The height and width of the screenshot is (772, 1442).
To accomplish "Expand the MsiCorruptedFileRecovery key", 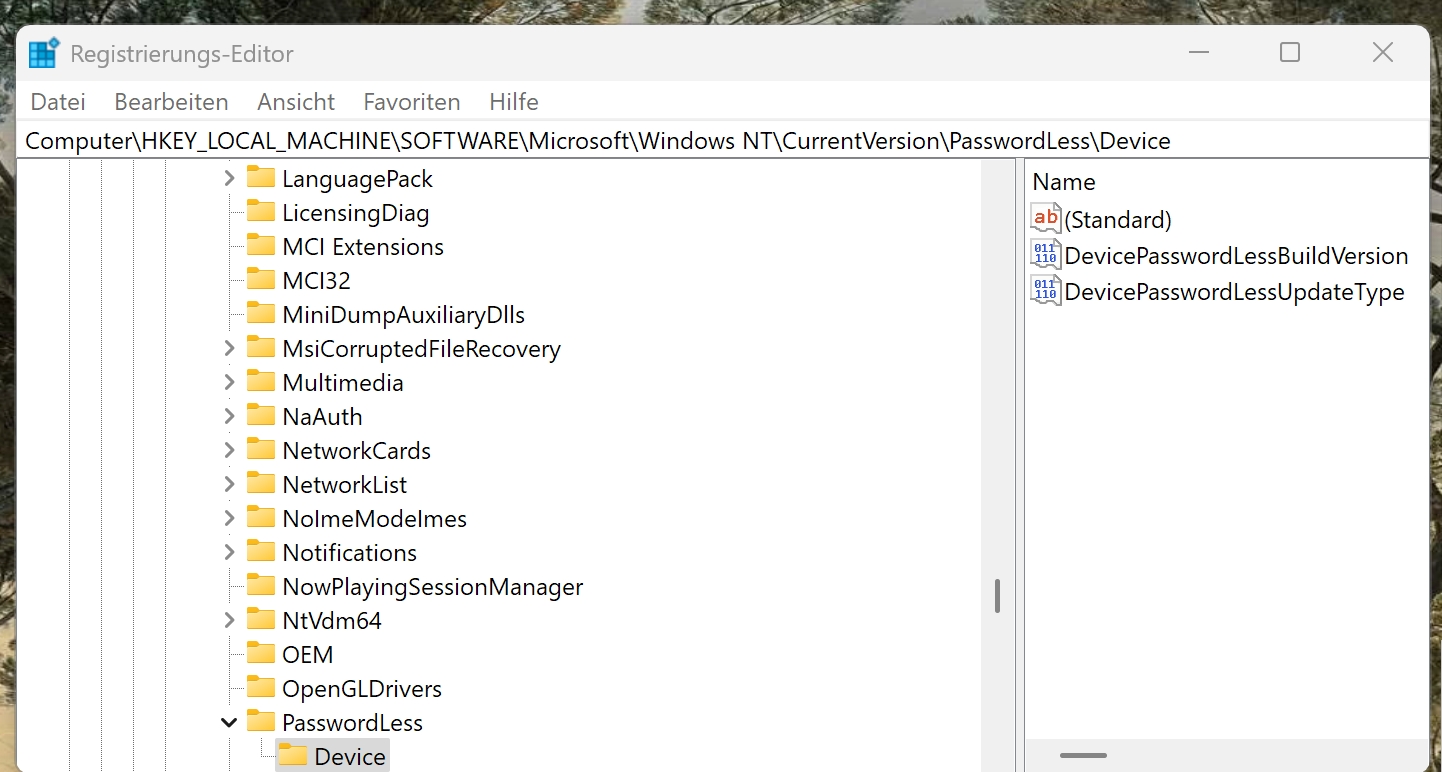I will (x=229, y=349).
